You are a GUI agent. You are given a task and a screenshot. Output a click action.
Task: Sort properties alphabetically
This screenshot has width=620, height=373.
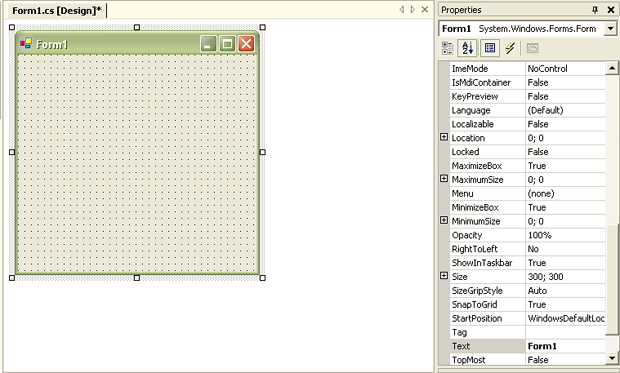(467, 48)
